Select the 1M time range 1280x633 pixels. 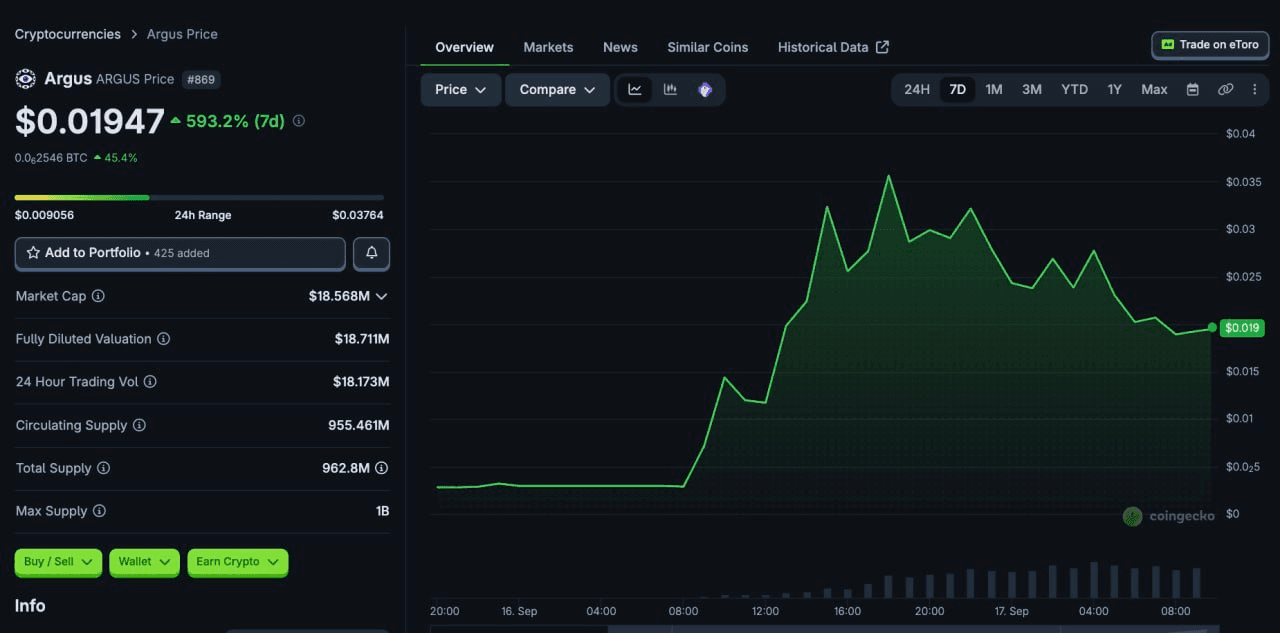[994, 90]
